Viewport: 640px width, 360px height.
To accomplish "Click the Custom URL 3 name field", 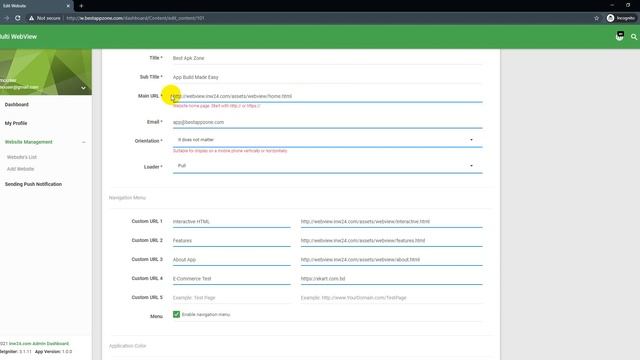I will point(231,260).
